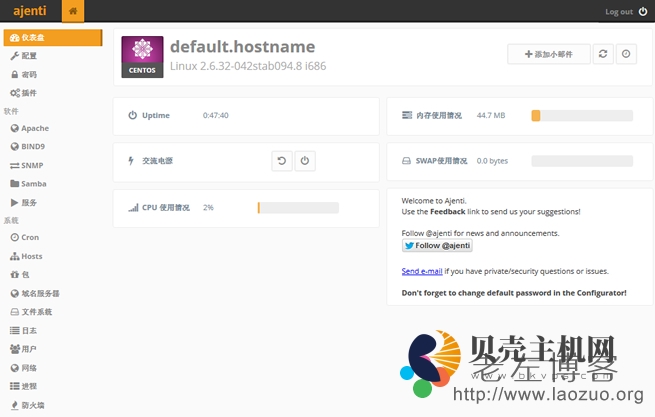Open the 网络 network item
655x417 pixels.
pyautogui.click(x=24, y=368)
